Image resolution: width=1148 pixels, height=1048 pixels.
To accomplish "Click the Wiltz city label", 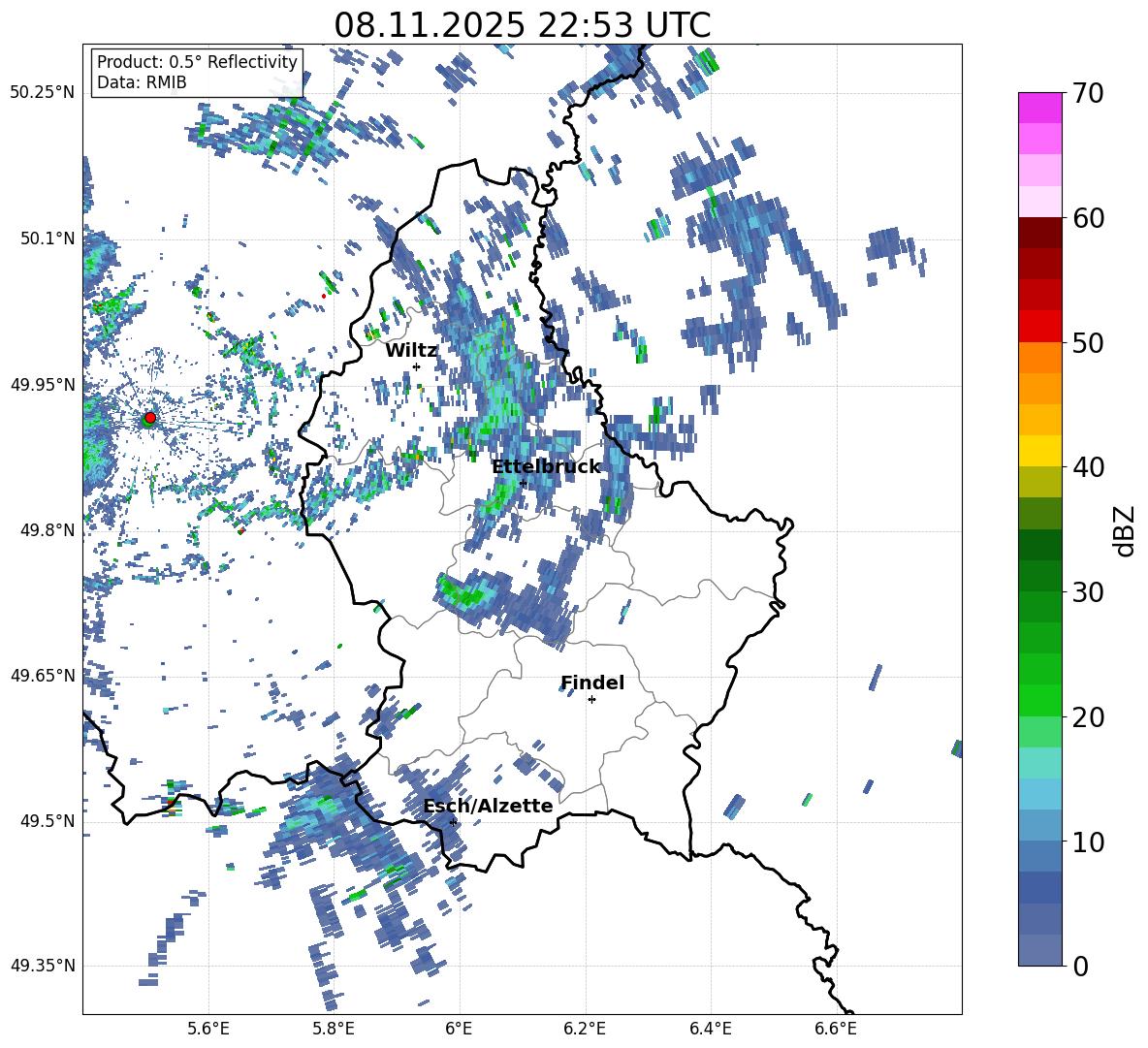I will (x=411, y=350).
